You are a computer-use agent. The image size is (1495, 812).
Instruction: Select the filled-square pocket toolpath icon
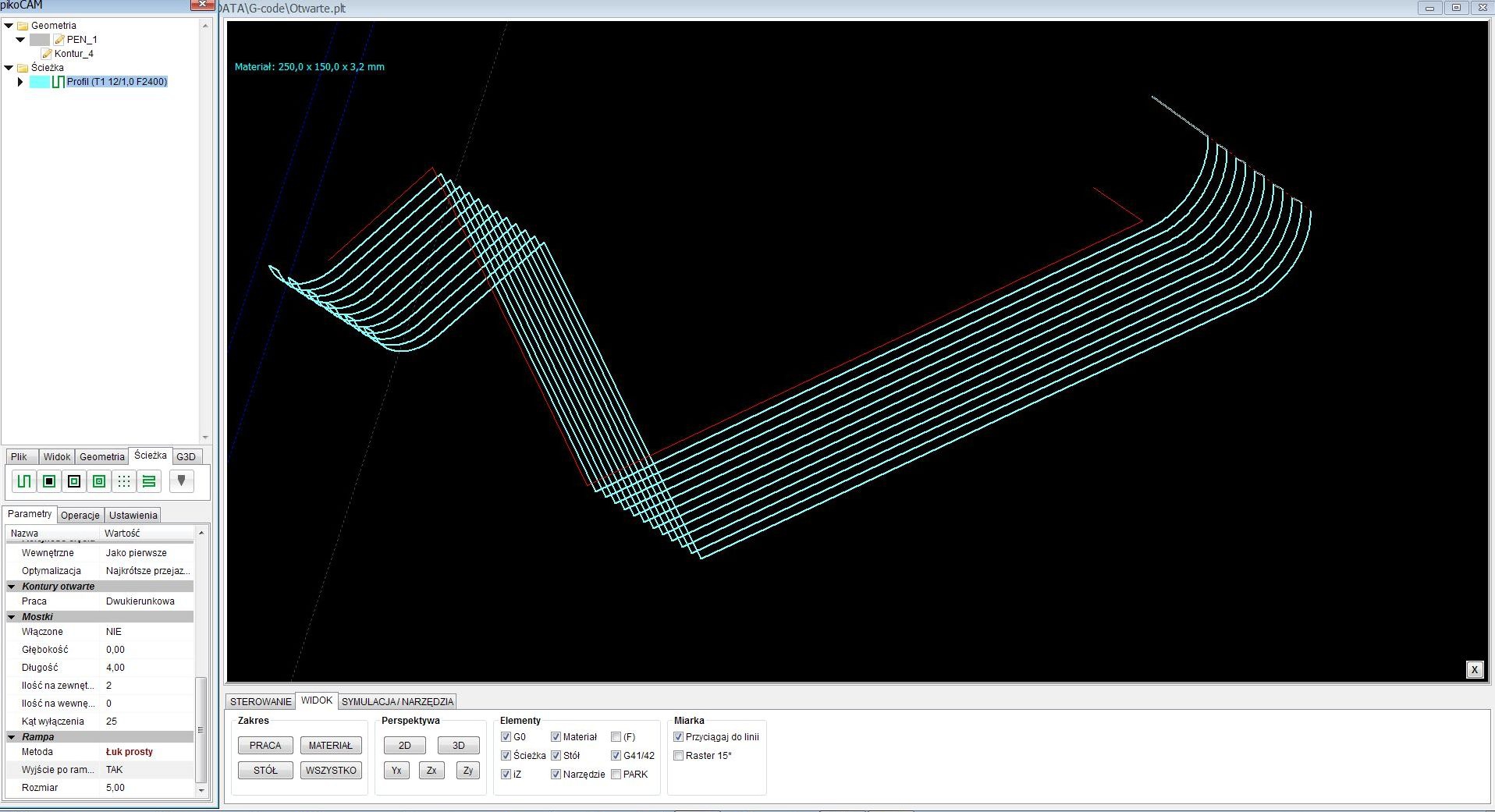[49, 481]
